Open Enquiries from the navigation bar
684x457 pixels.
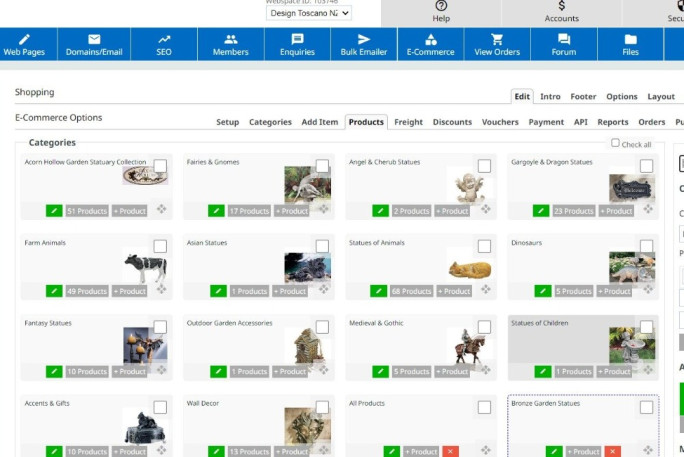click(298, 44)
